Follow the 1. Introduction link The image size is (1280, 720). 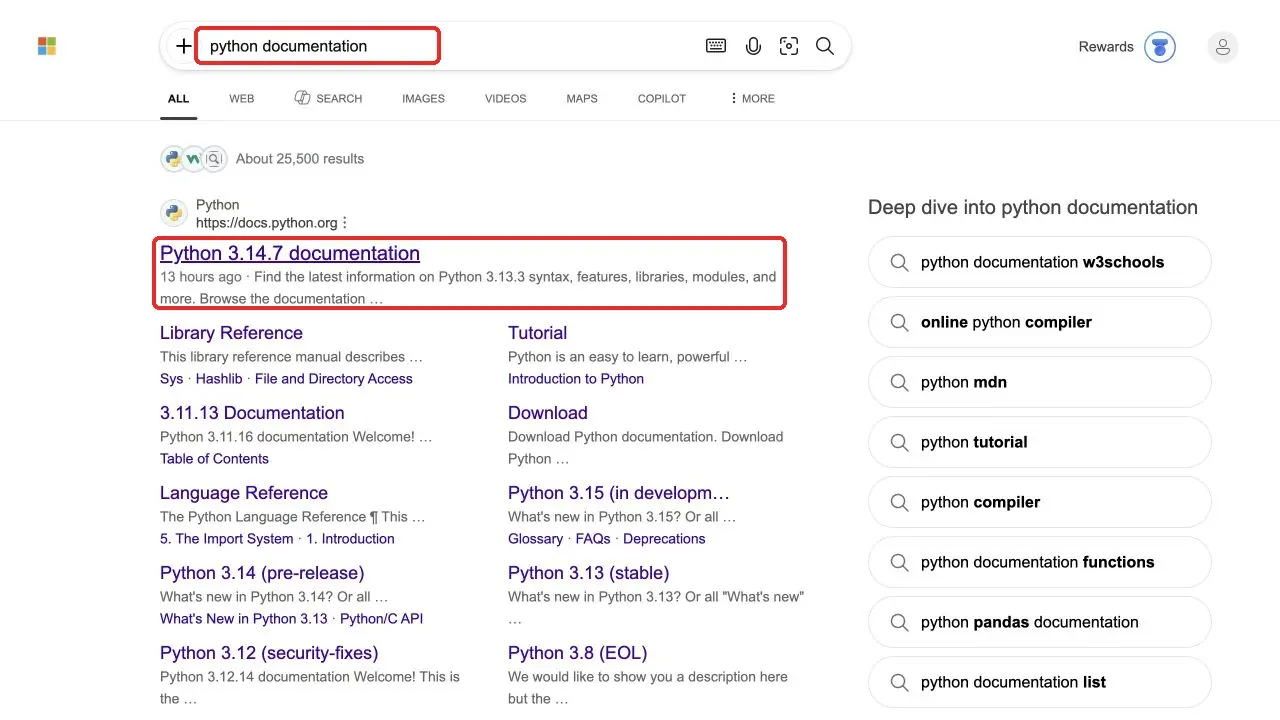coord(350,539)
